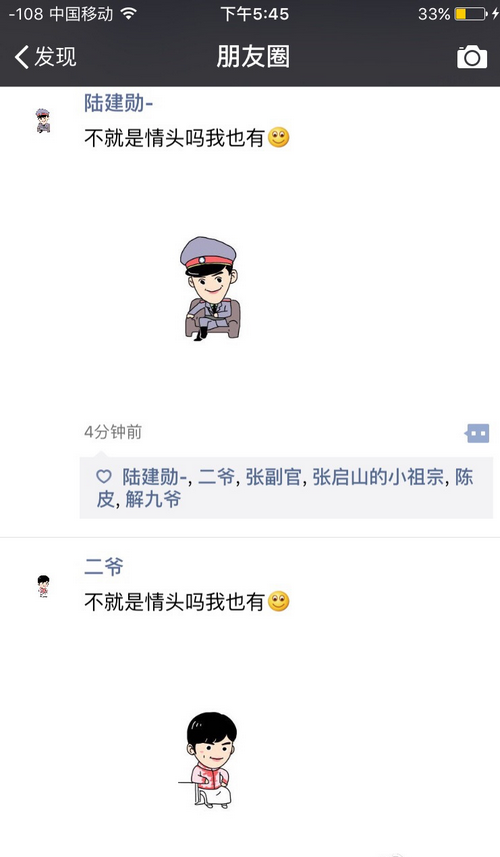Tap the battery indicator in status bar
500x857 pixels.
pyautogui.click(x=470, y=14)
